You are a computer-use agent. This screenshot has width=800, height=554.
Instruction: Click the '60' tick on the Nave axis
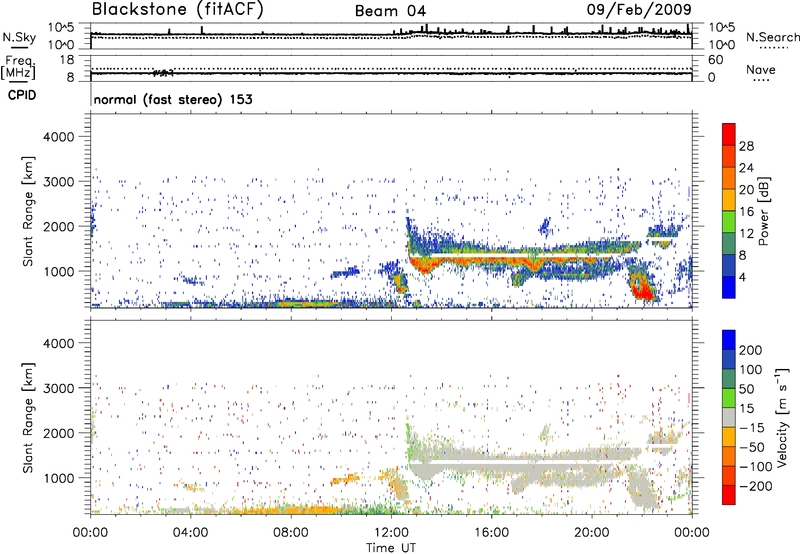[x=715, y=60]
